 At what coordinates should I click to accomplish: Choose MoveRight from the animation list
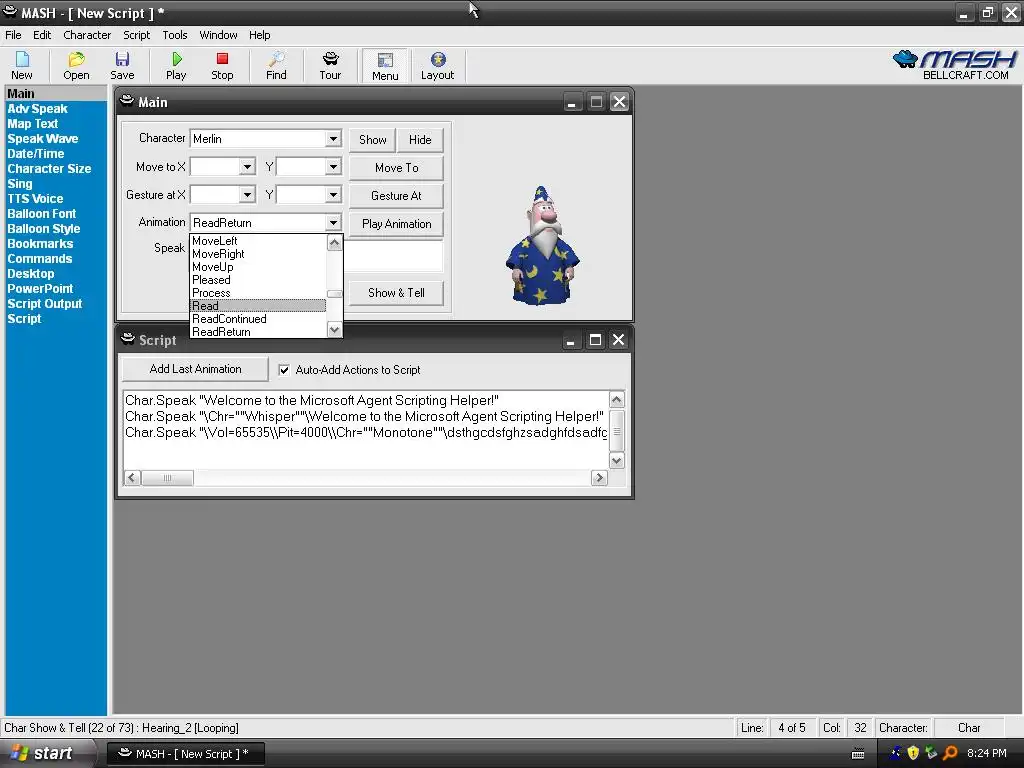258,254
